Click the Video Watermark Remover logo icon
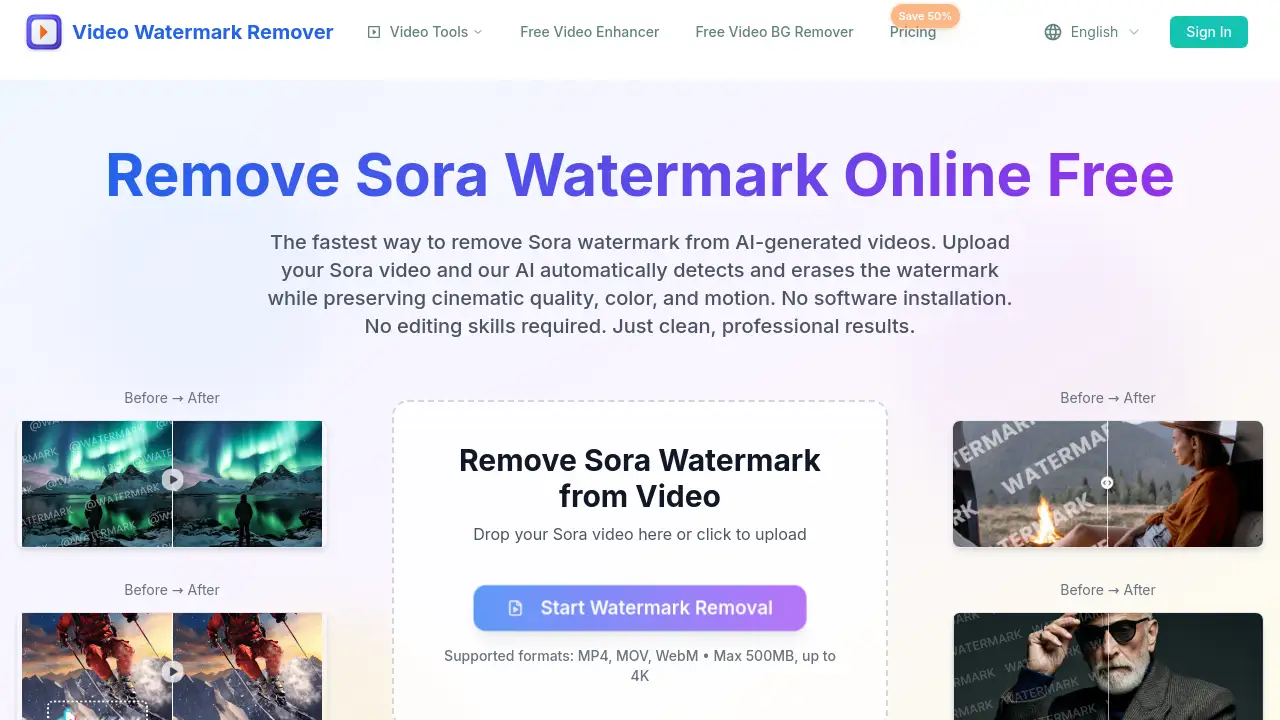This screenshot has width=1280, height=720. [x=43, y=32]
